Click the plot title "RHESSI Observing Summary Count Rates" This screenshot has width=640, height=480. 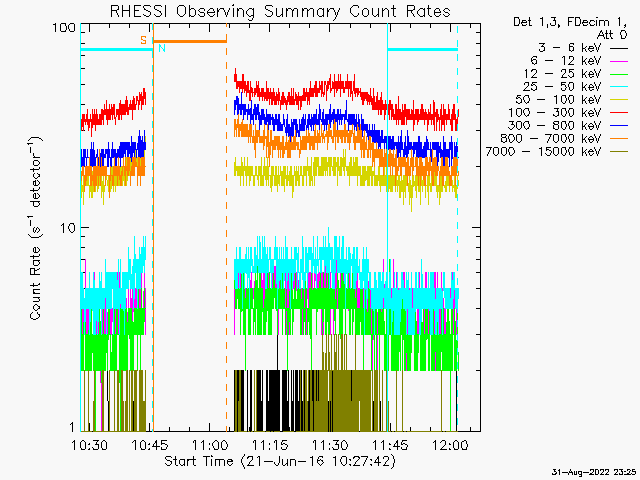pyautogui.click(x=280, y=11)
